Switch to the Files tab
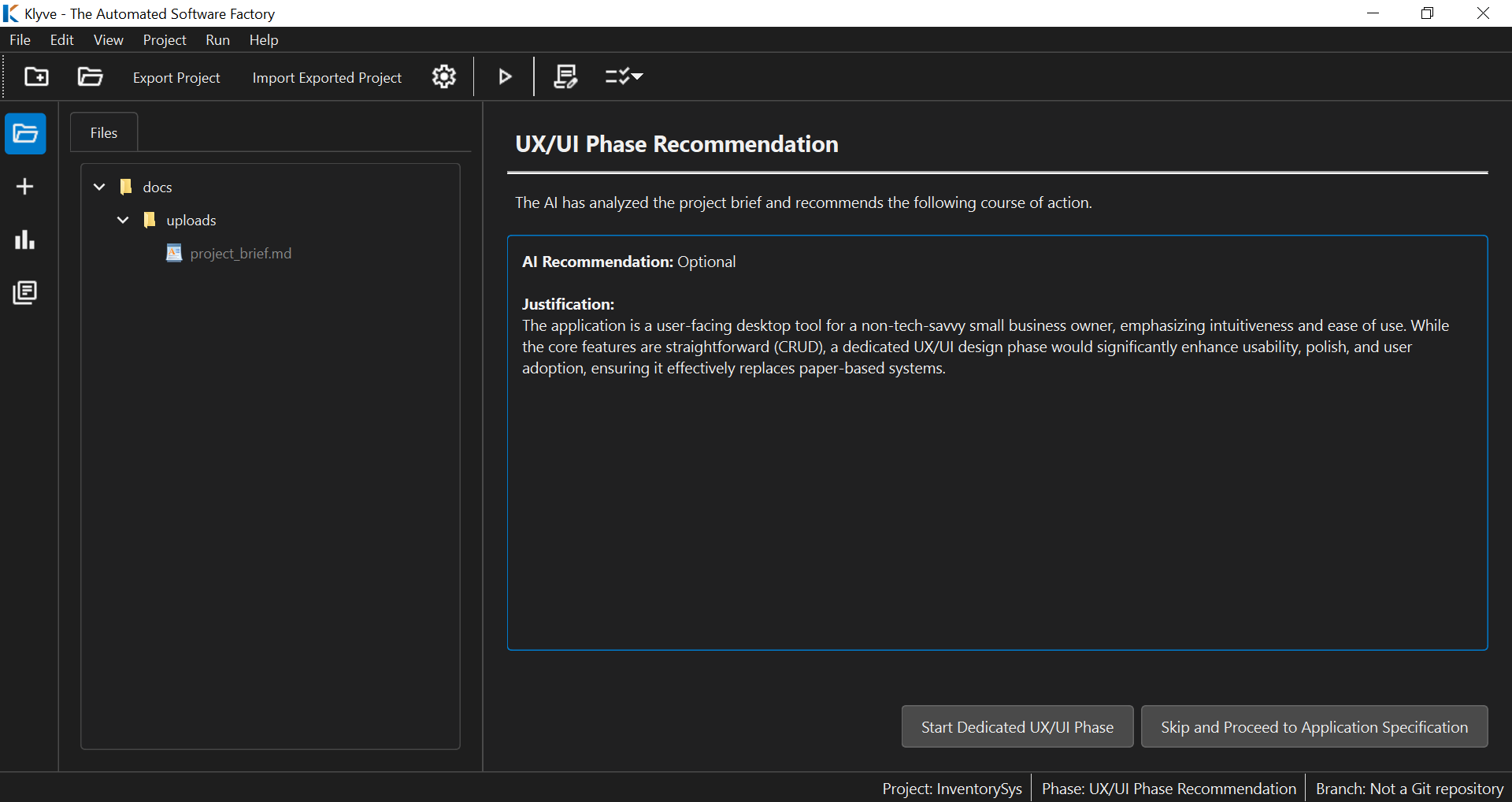 104,132
